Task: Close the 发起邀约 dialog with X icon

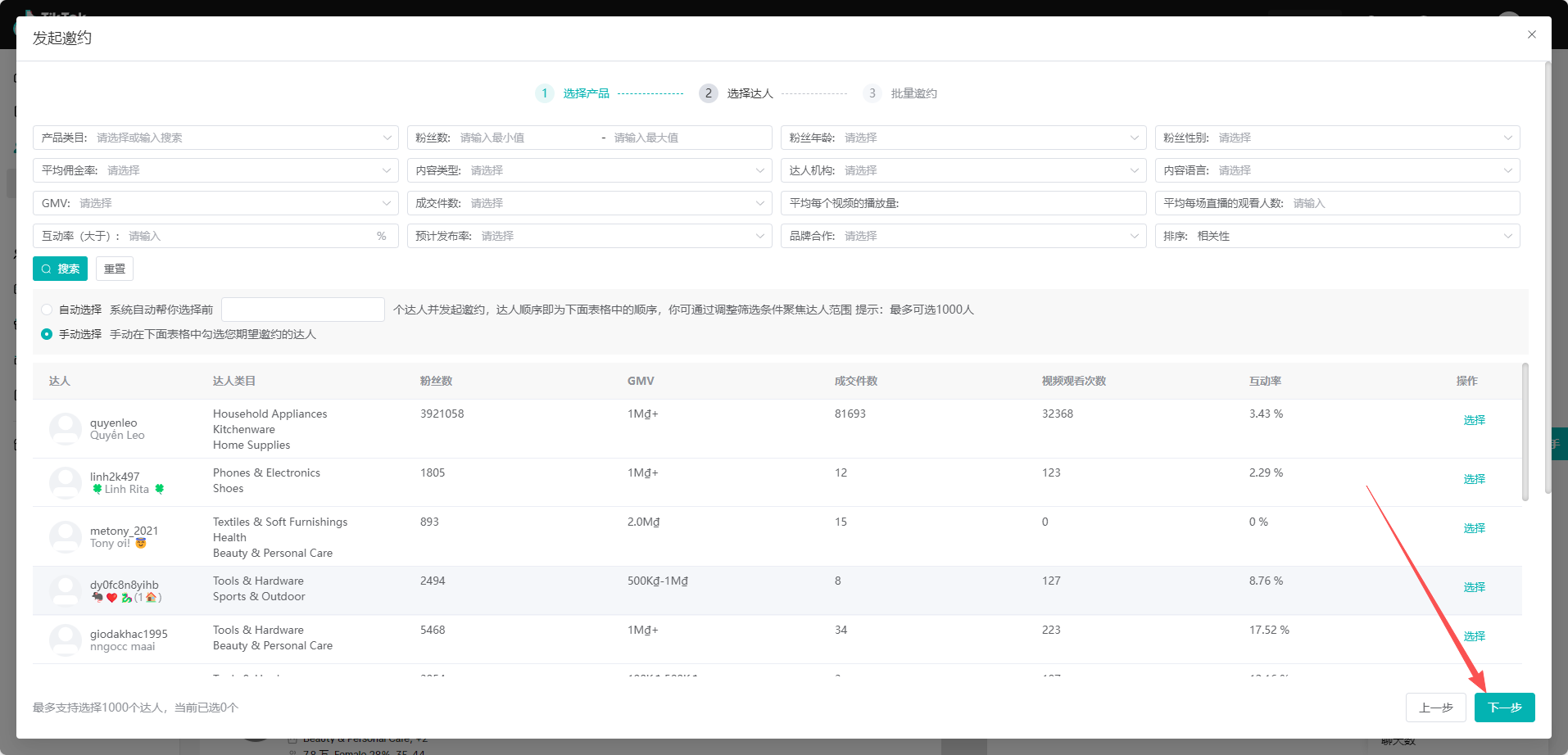Action: pyautogui.click(x=1531, y=34)
